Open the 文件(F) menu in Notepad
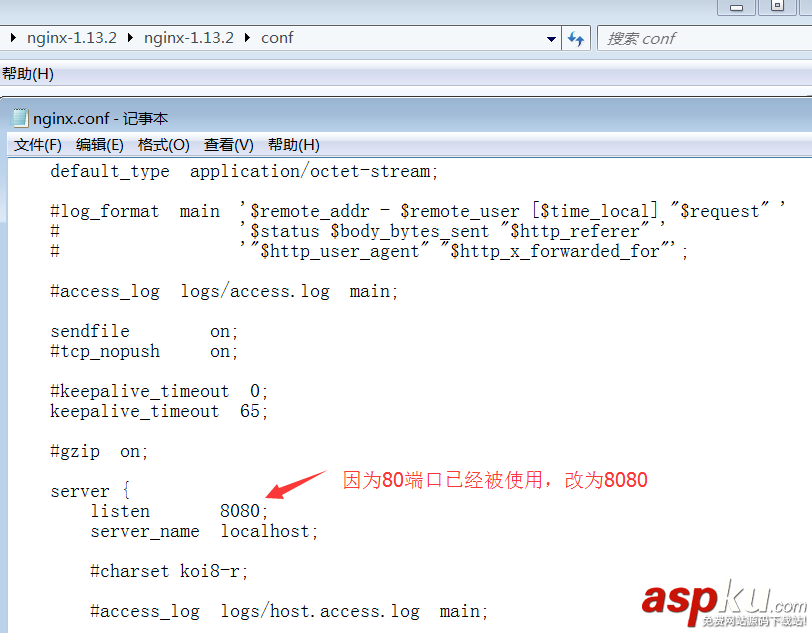 (38, 145)
